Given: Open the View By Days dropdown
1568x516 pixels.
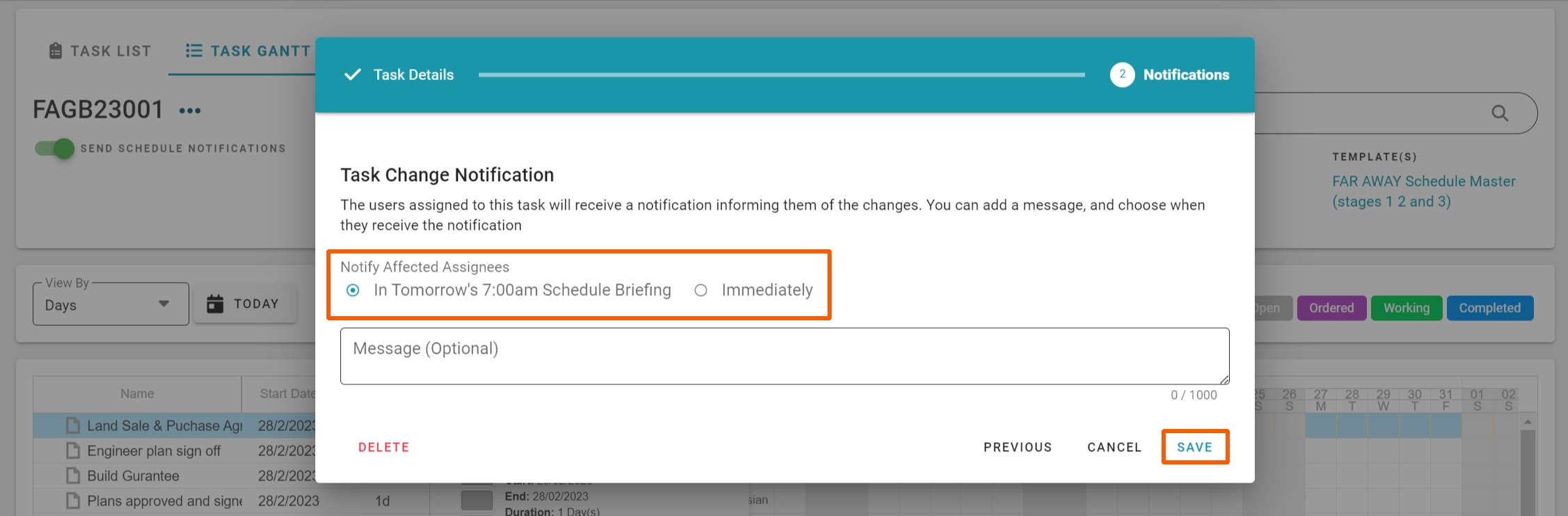Looking at the screenshot, I should pos(110,305).
